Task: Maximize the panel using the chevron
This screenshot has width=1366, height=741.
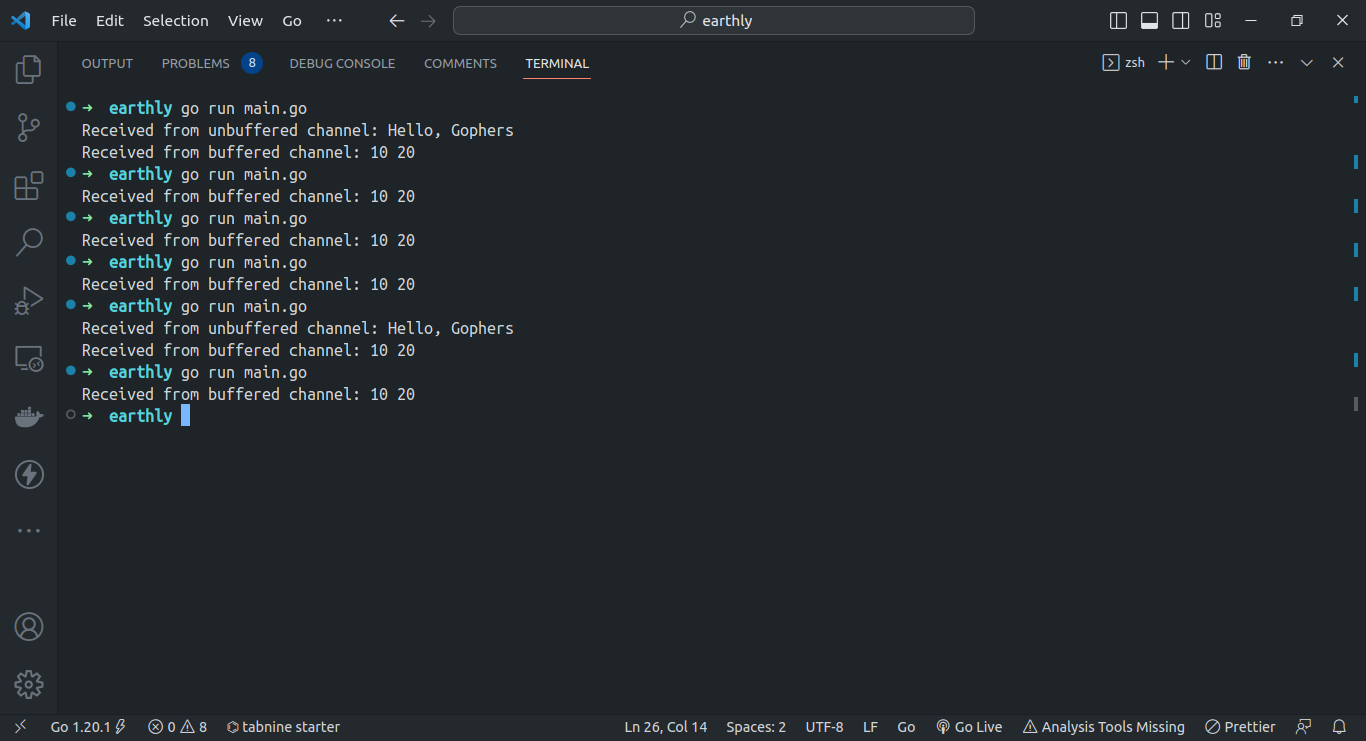Action: [x=1306, y=62]
